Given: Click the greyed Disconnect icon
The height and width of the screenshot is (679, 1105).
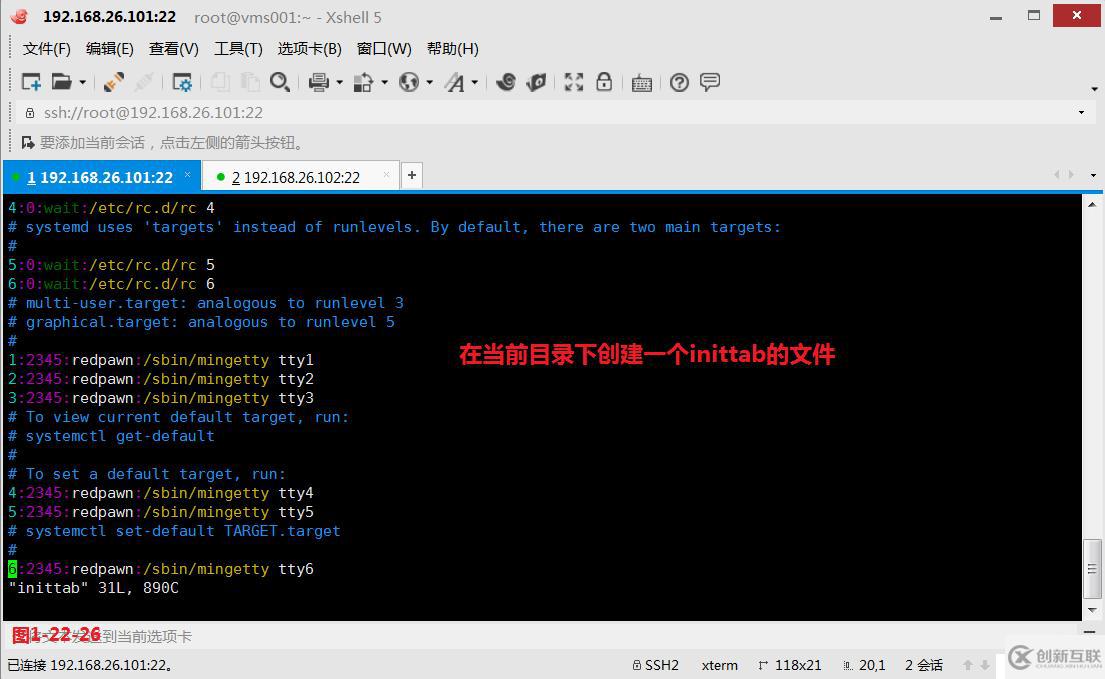Looking at the screenshot, I should 143,82.
